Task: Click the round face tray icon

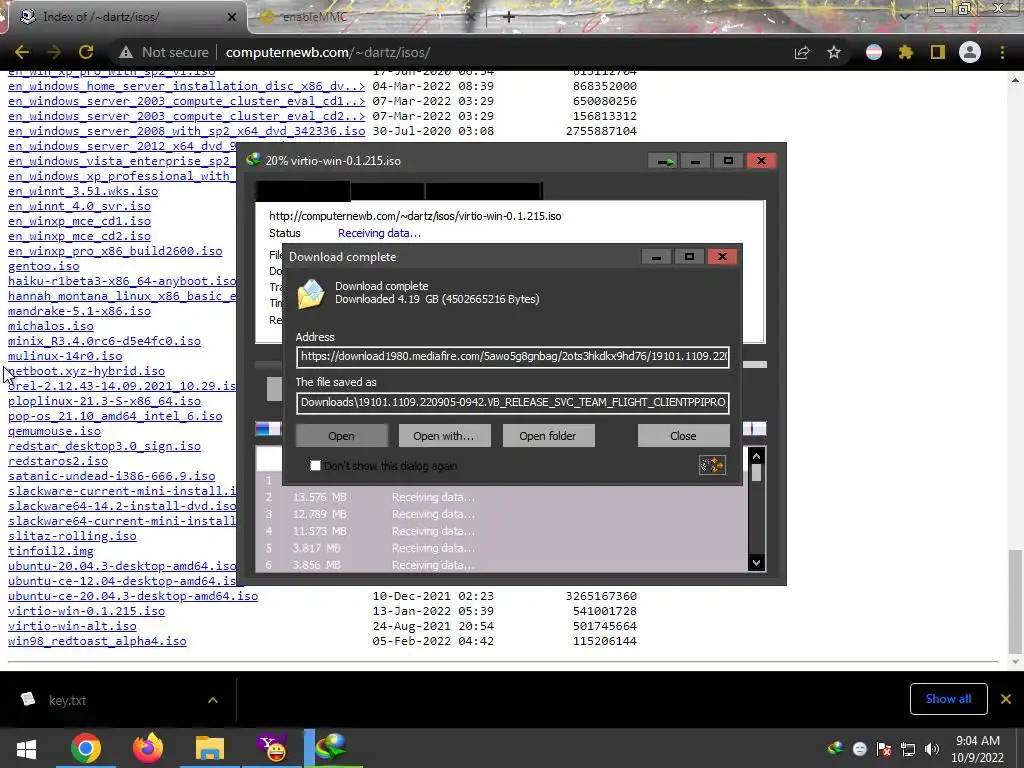Action: [x=859, y=749]
